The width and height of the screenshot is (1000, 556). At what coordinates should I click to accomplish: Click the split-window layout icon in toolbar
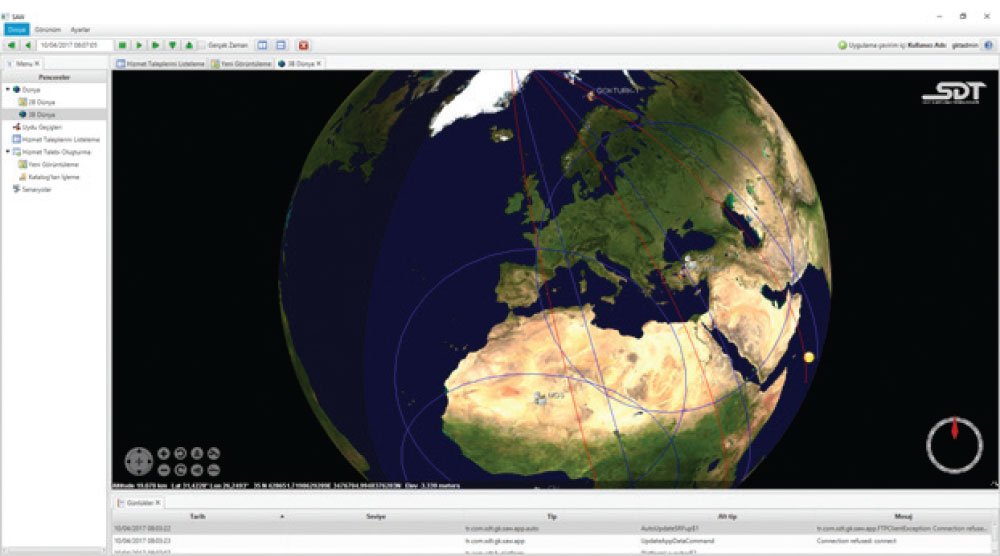pos(263,45)
